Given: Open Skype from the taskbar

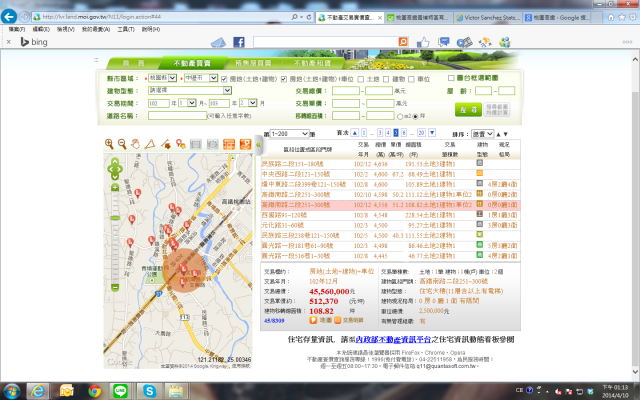Looking at the screenshot, I should click(x=149, y=391).
